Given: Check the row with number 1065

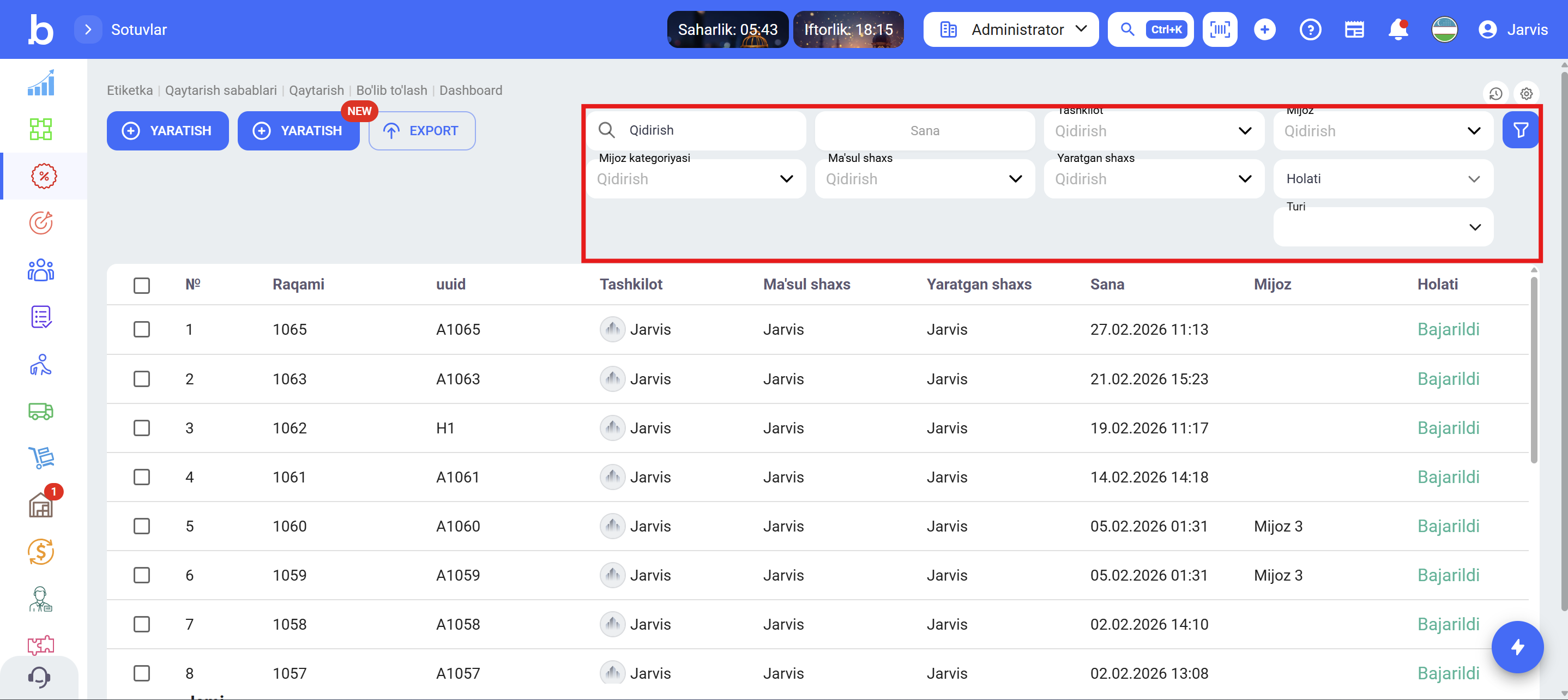Looking at the screenshot, I should tap(142, 329).
